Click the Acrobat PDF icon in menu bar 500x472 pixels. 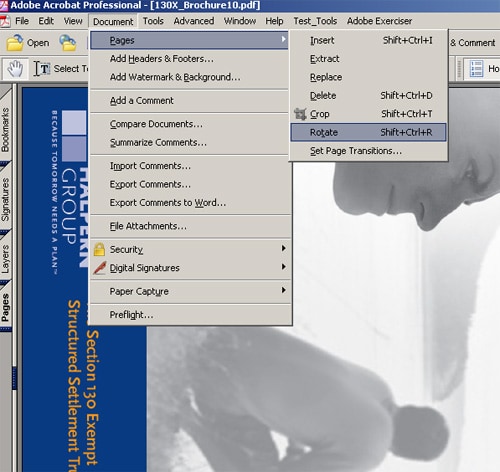(x=4, y=21)
